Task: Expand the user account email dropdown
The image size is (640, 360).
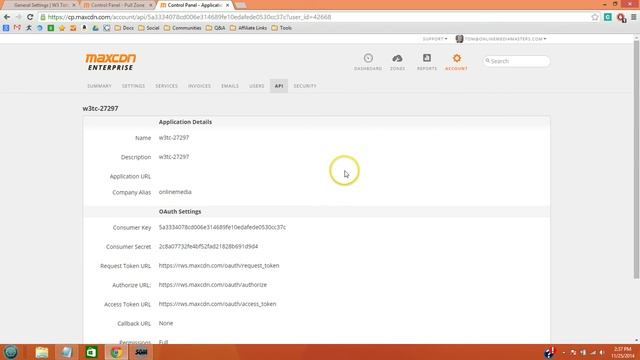Action: coord(502,39)
